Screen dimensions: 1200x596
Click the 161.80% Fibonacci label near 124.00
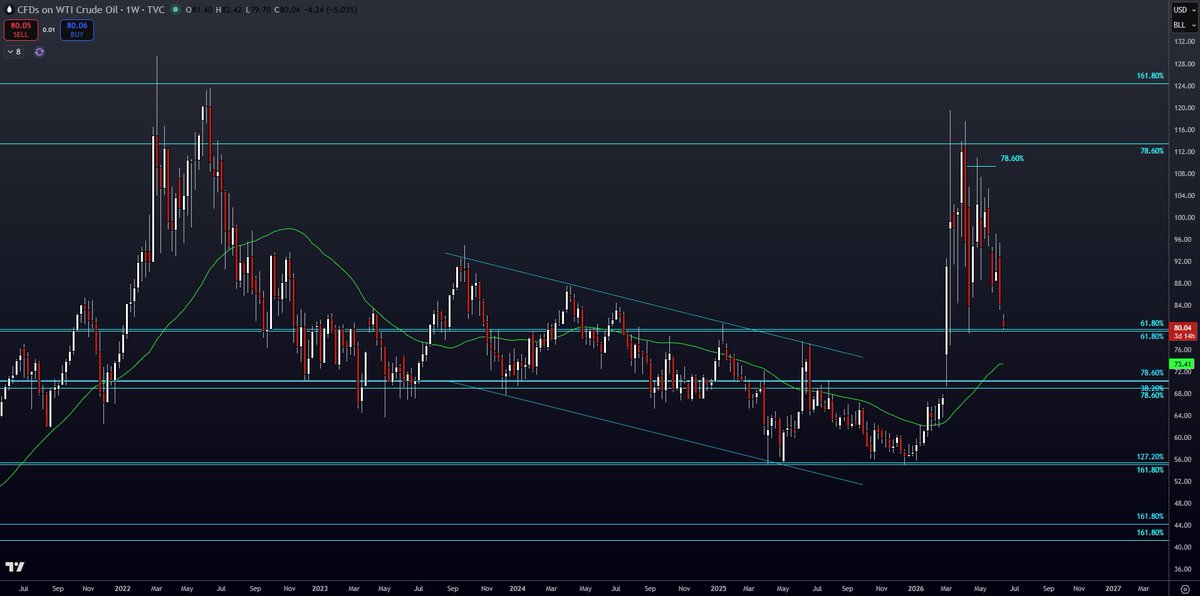tap(1150, 76)
